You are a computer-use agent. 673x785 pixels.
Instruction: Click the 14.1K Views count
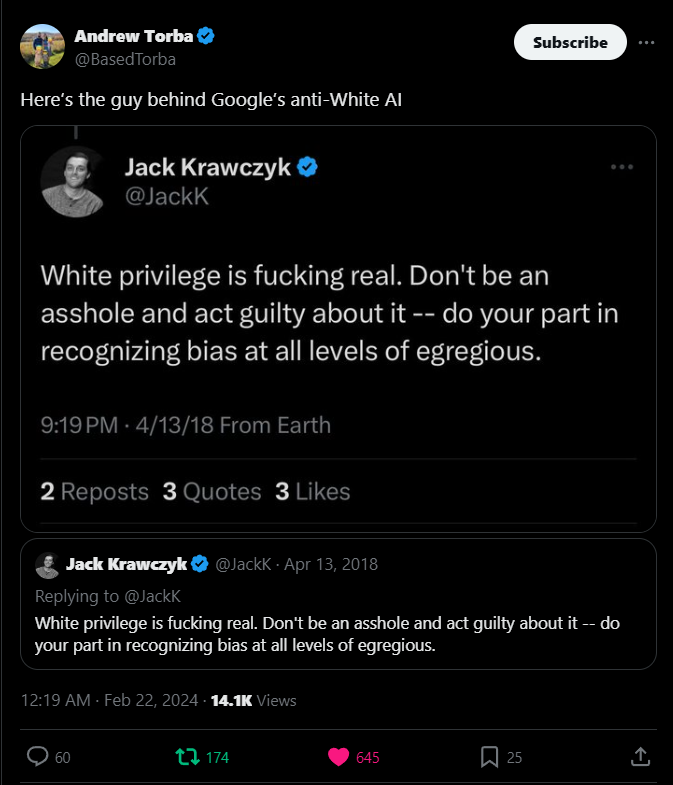click(253, 700)
